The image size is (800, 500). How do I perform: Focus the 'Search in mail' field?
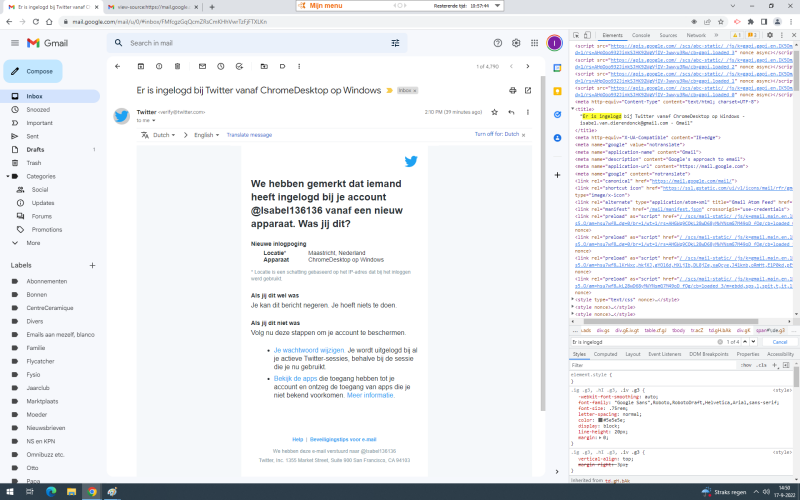(255, 43)
